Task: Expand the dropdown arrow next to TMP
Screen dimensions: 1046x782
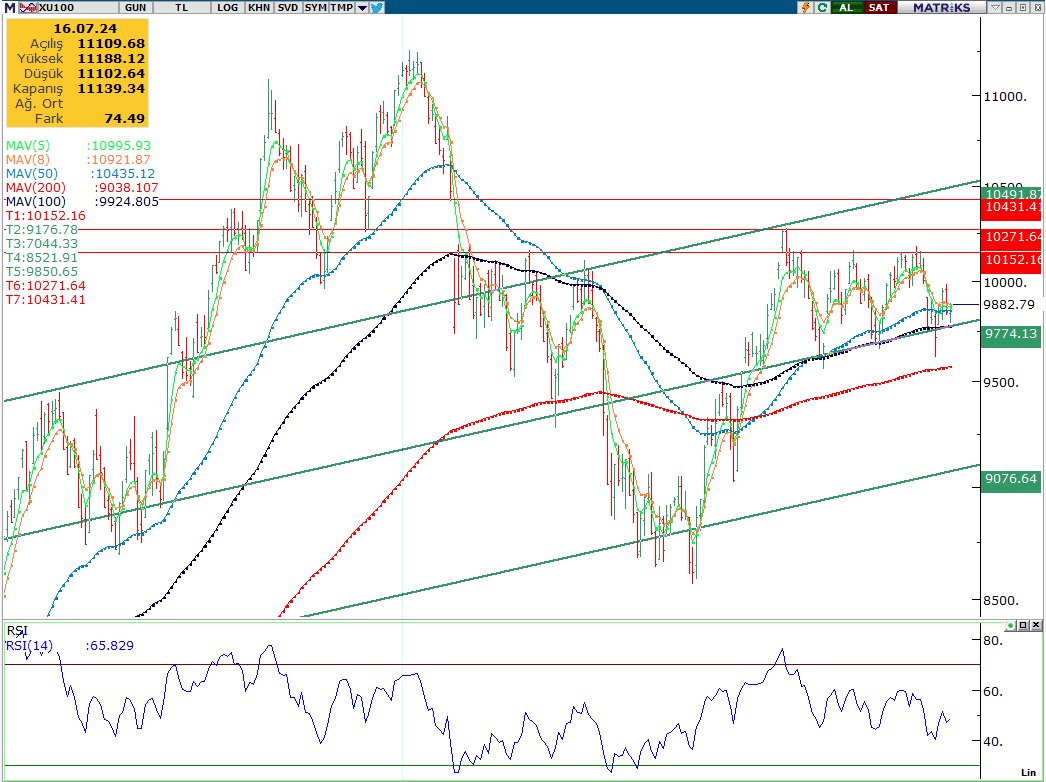Action: point(362,8)
